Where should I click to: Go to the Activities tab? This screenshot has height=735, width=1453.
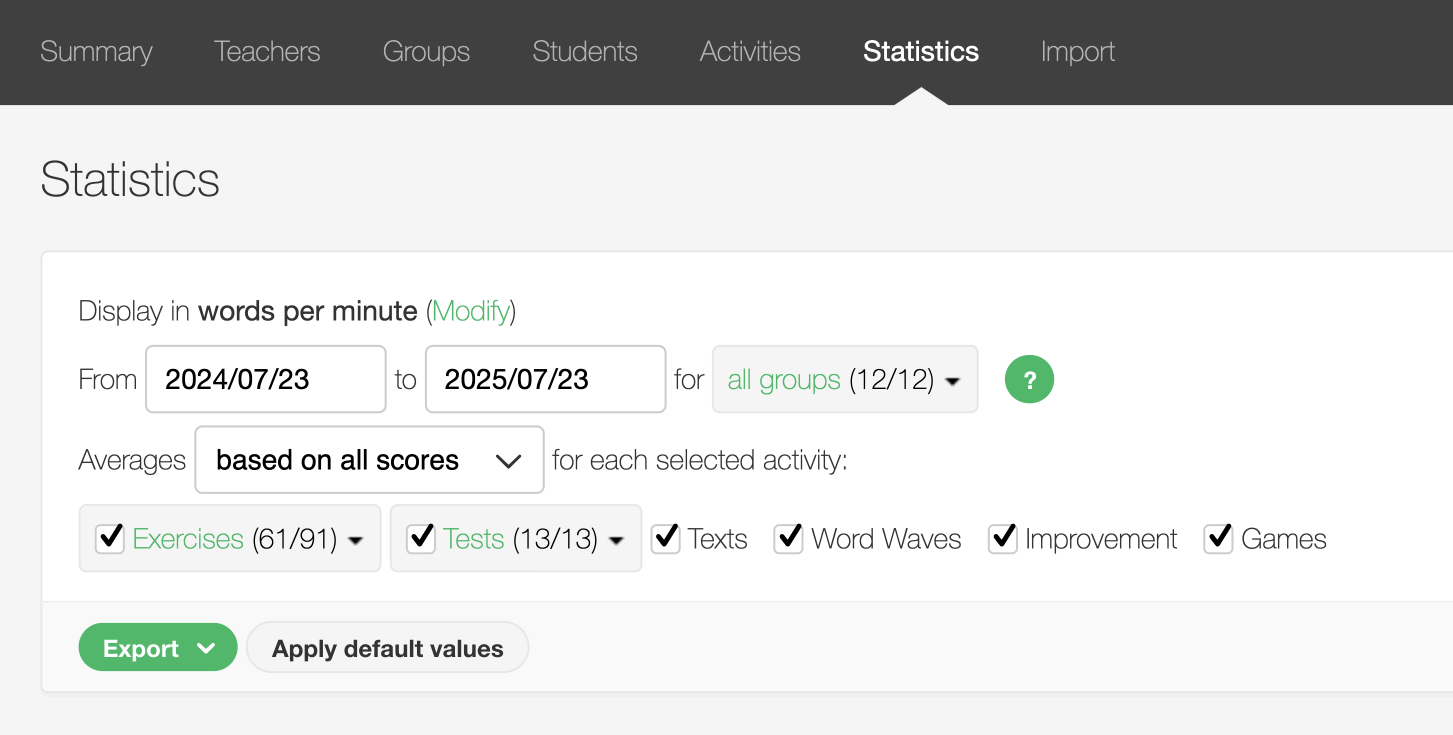coord(750,52)
